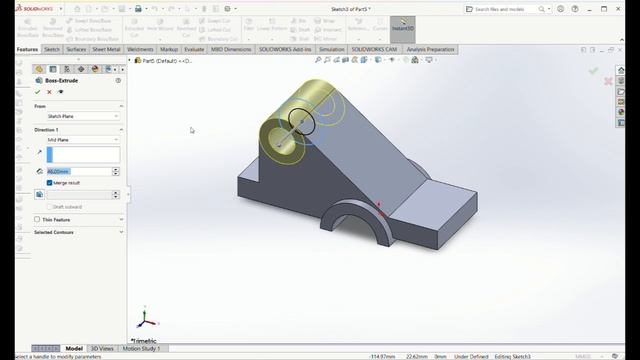
Task: Open the ConfigurationManager tab icon
Action: (67, 69)
